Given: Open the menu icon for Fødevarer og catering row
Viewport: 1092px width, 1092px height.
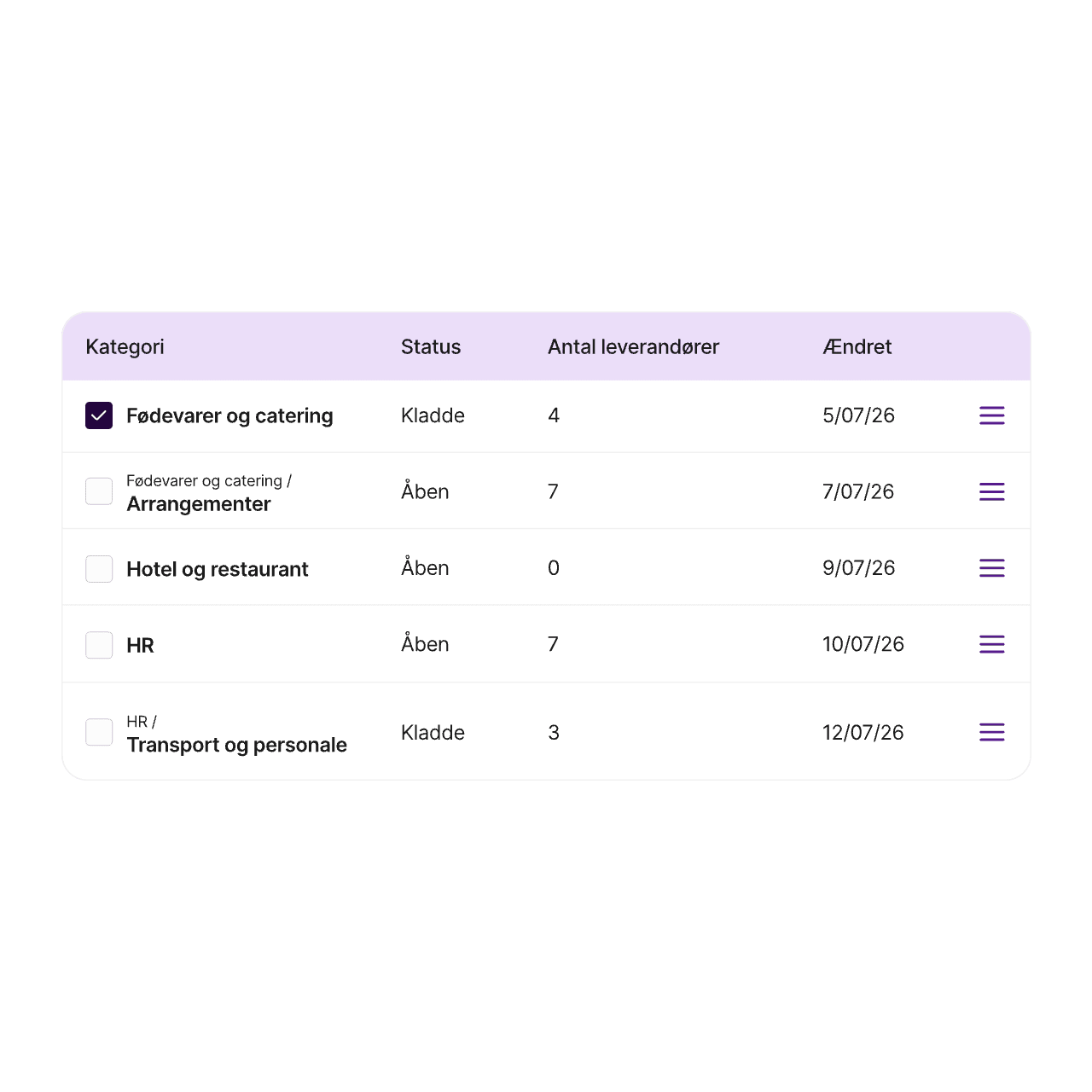Looking at the screenshot, I should [x=991, y=415].
